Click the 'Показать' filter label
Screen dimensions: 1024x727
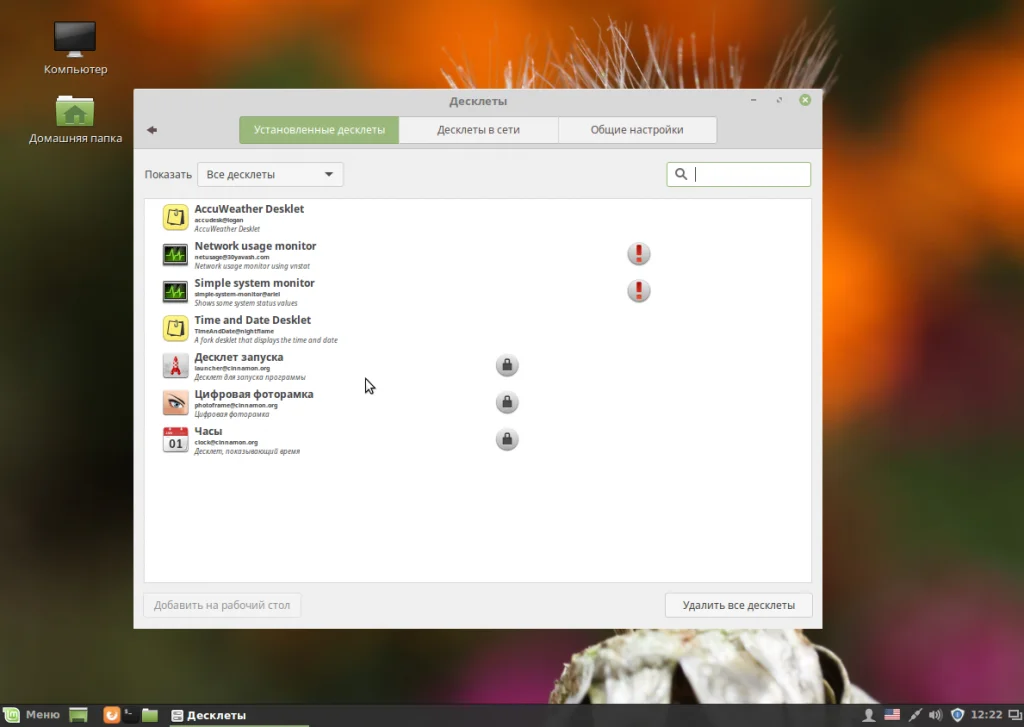pos(168,174)
